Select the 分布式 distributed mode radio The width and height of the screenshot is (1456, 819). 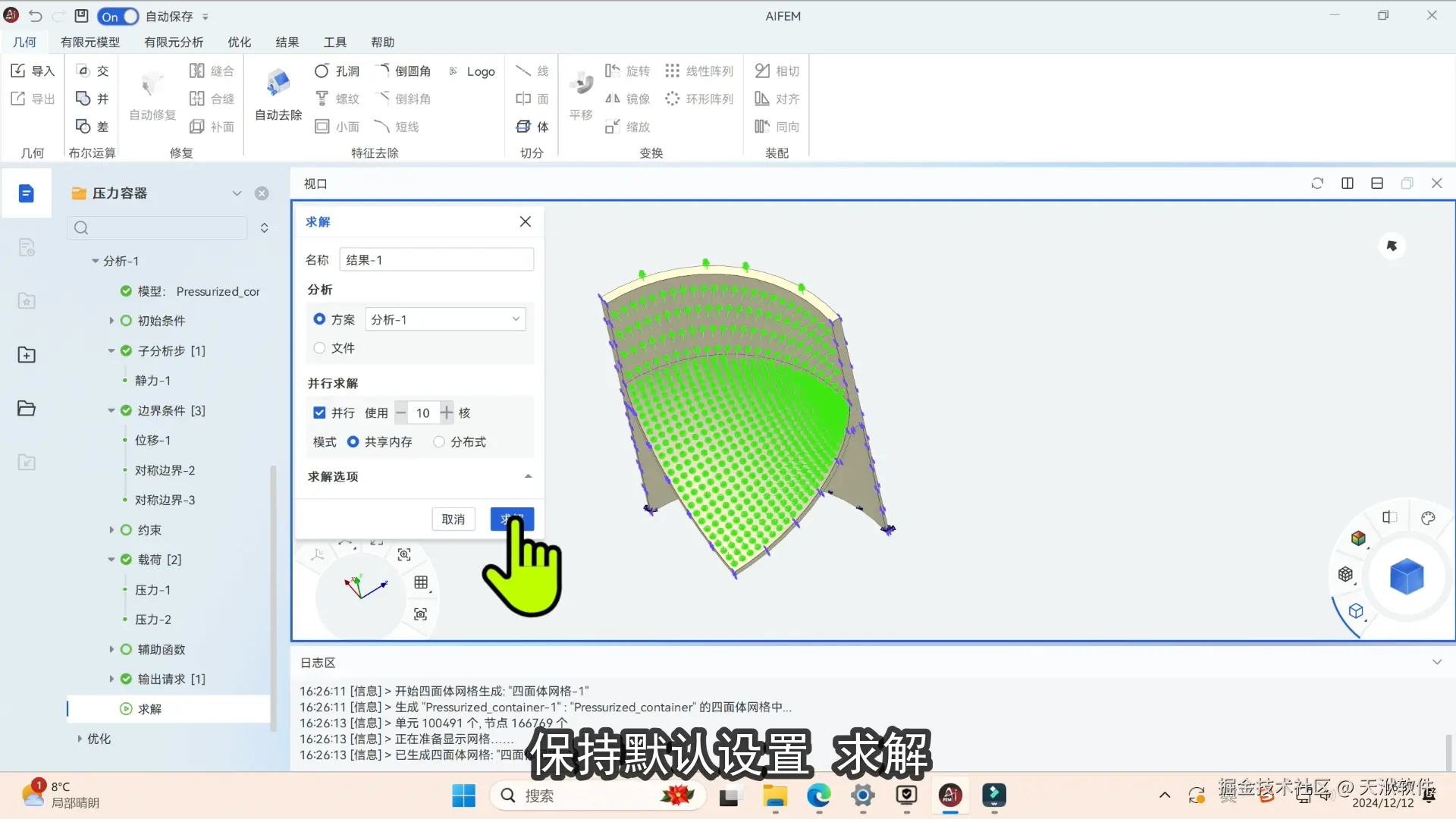(x=439, y=442)
